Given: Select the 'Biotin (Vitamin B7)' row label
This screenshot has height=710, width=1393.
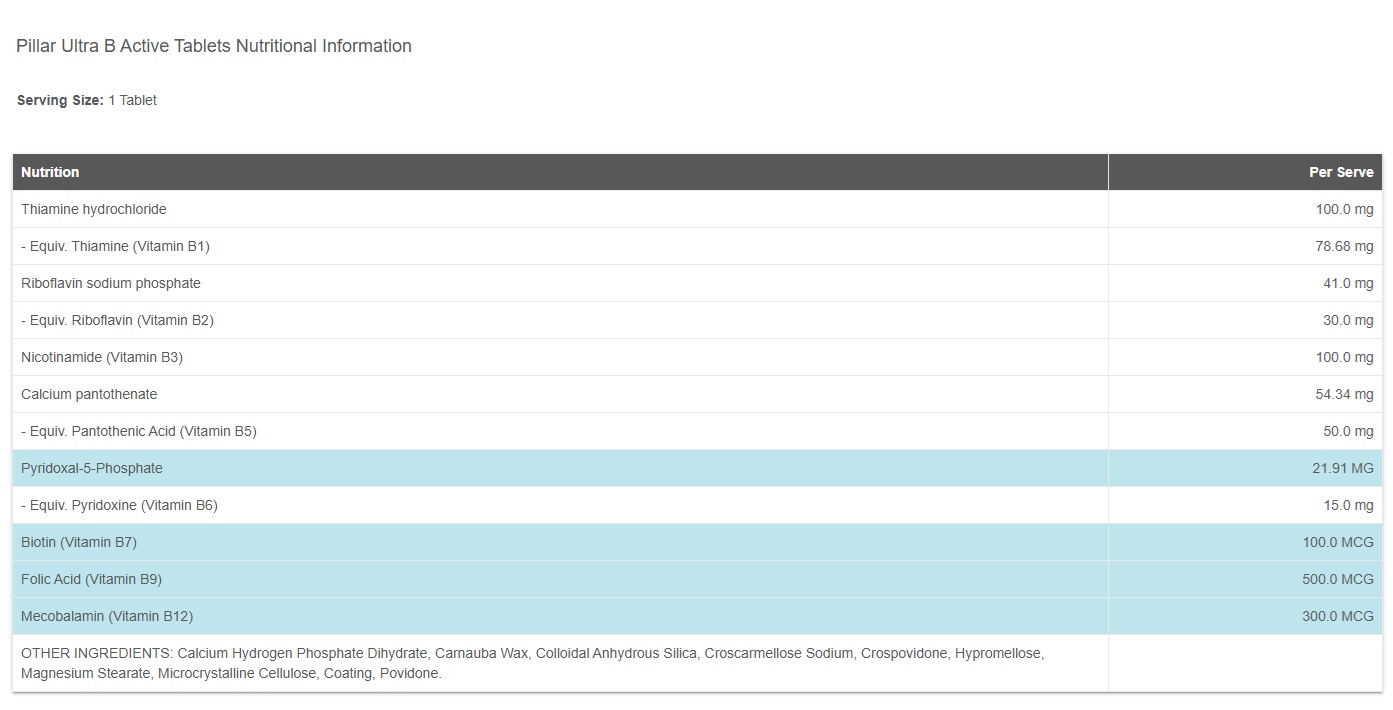Looking at the screenshot, I should coord(79,542).
